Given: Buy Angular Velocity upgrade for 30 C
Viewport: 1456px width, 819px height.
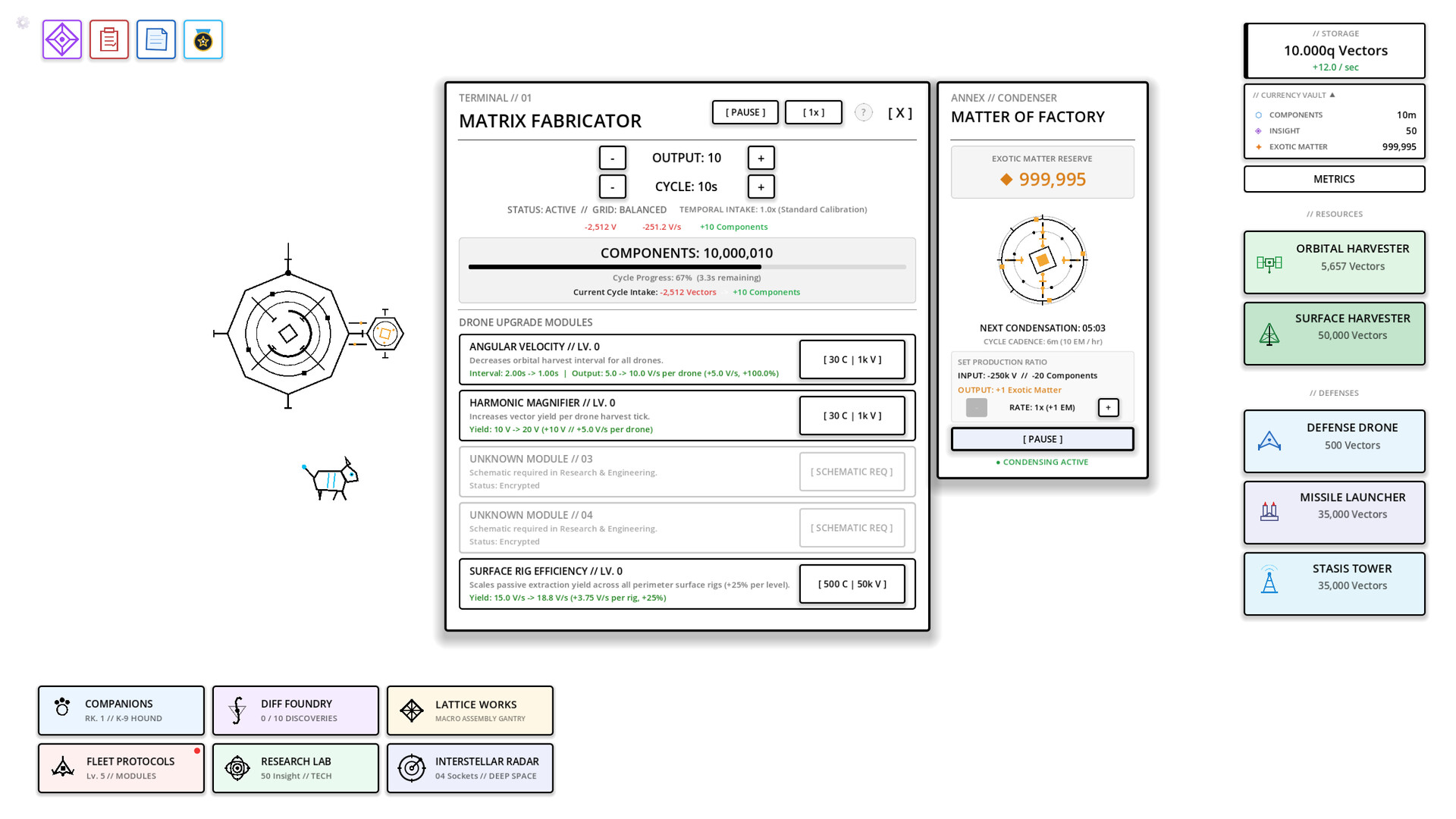Looking at the screenshot, I should pyautogui.click(x=852, y=359).
